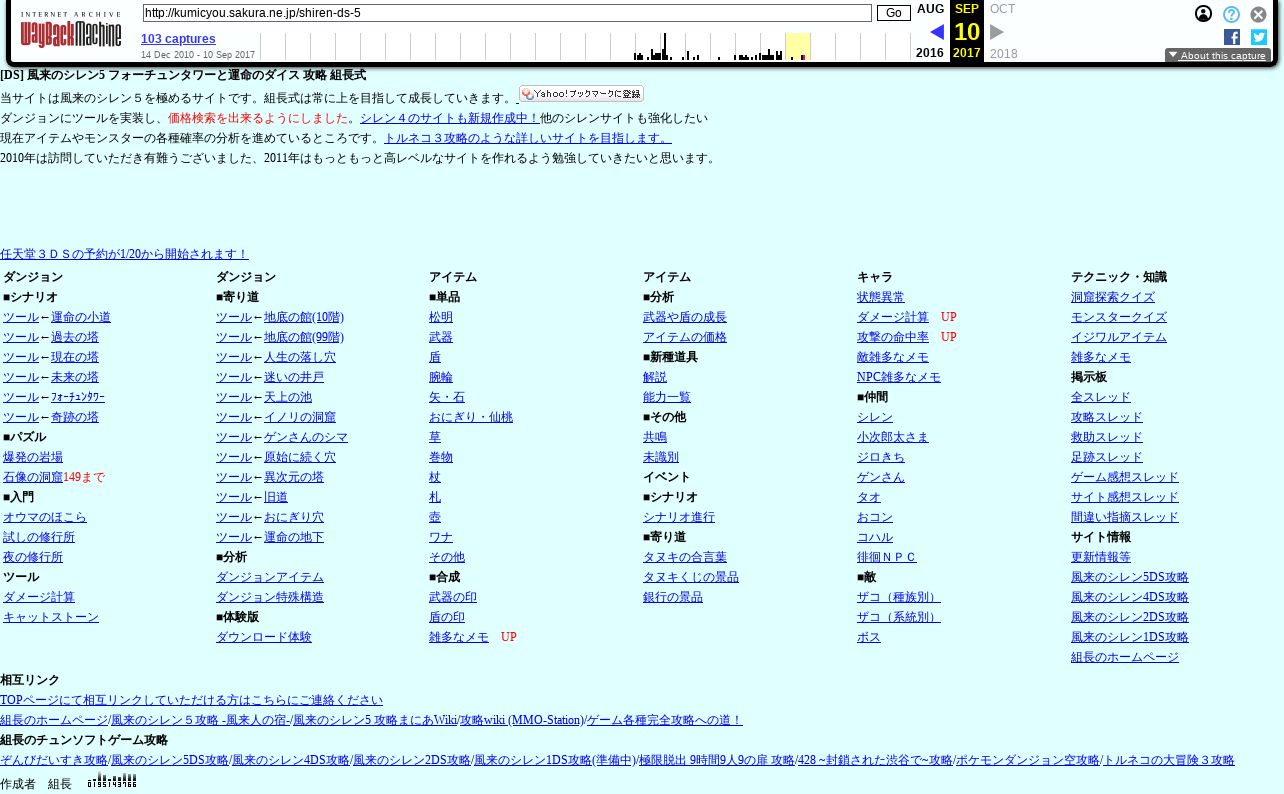Click the Wayback Machine logo
Image resolution: width=1284 pixels, height=794 pixels.
tap(70, 31)
